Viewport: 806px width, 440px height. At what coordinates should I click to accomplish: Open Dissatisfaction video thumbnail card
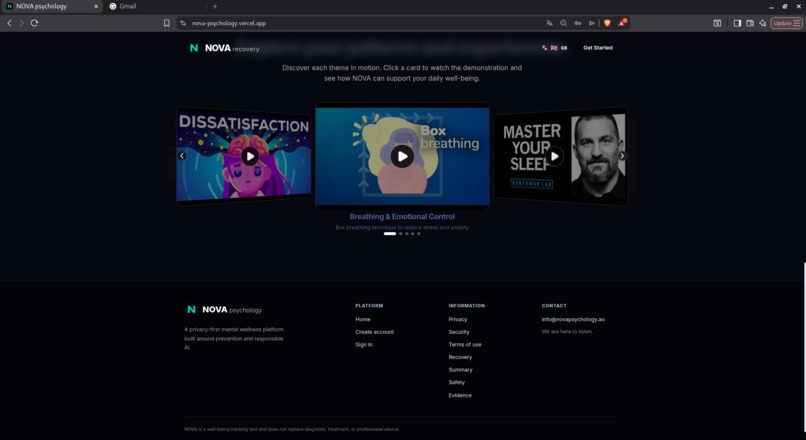243,156
